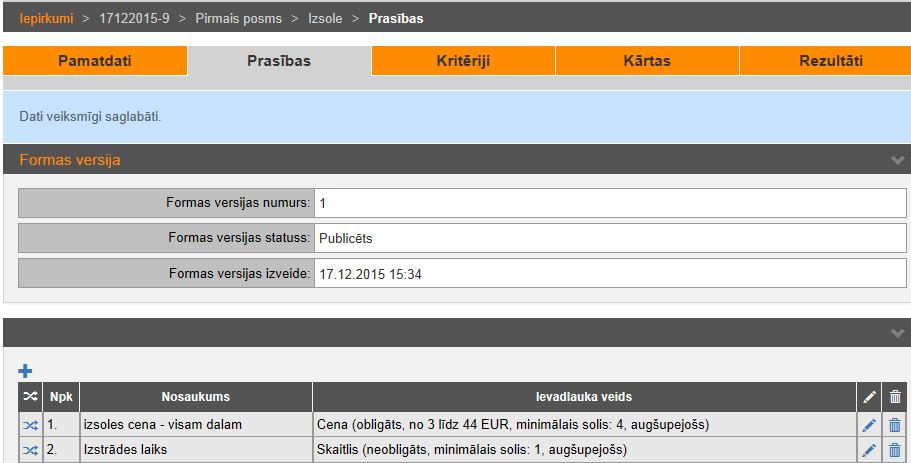The image size is (911, 463).
Task: Open the Kritēriji tab
Action: pos(463,61)
